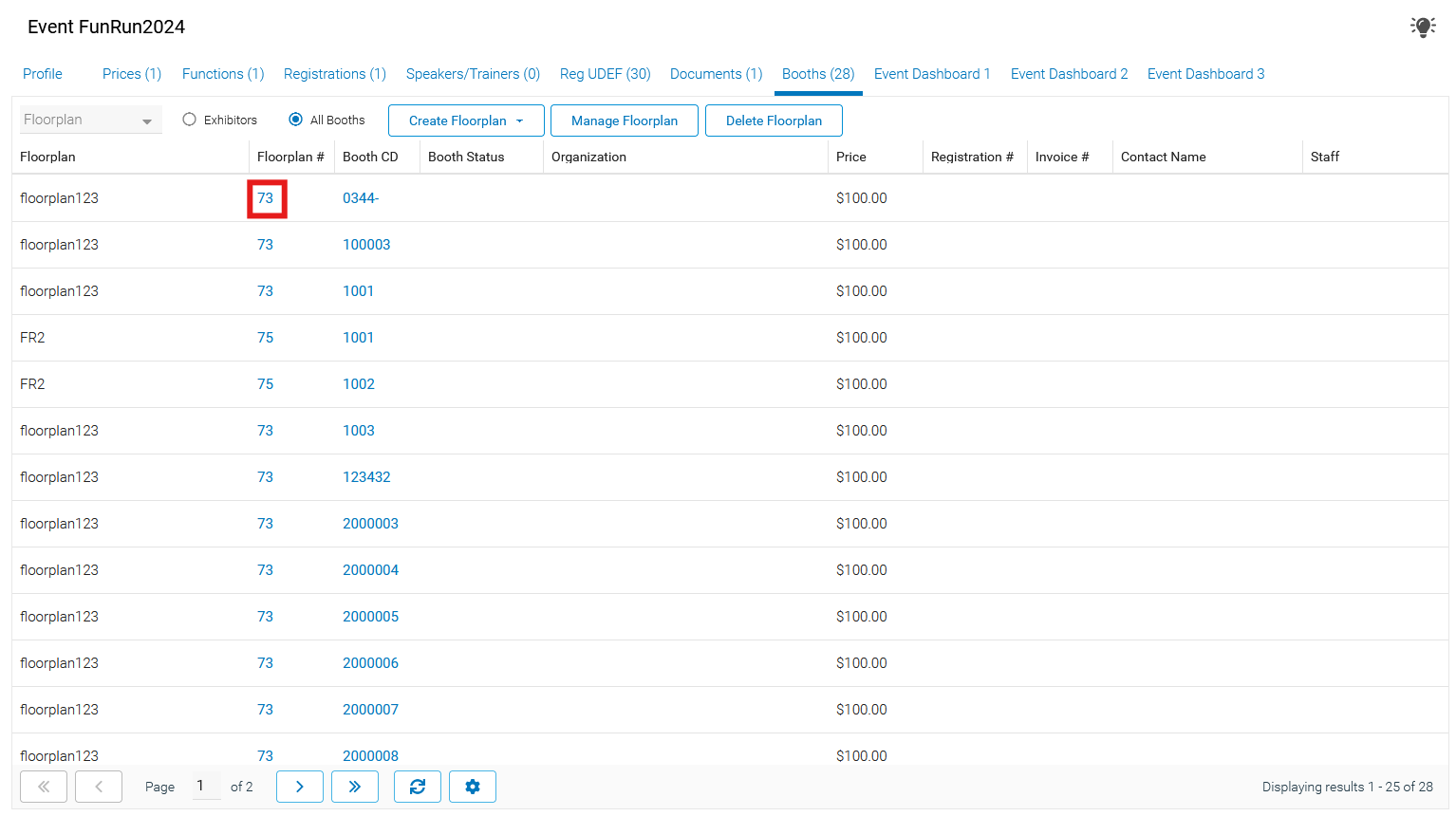Refresh the booths grid
Viewport: 1456px width, 816px height.
(418, 787)
